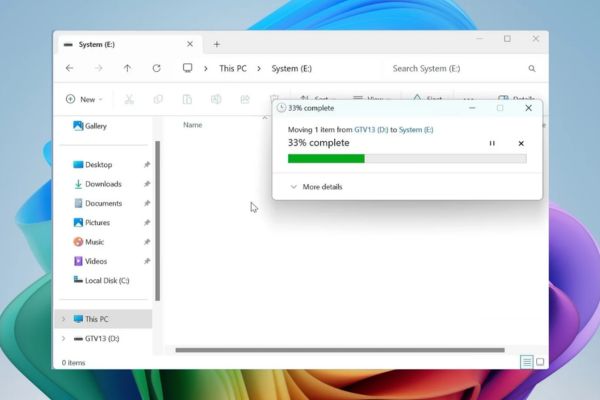600x400 pixels.
Task: Switch to details list view icon
Action: tap(527, 362)
